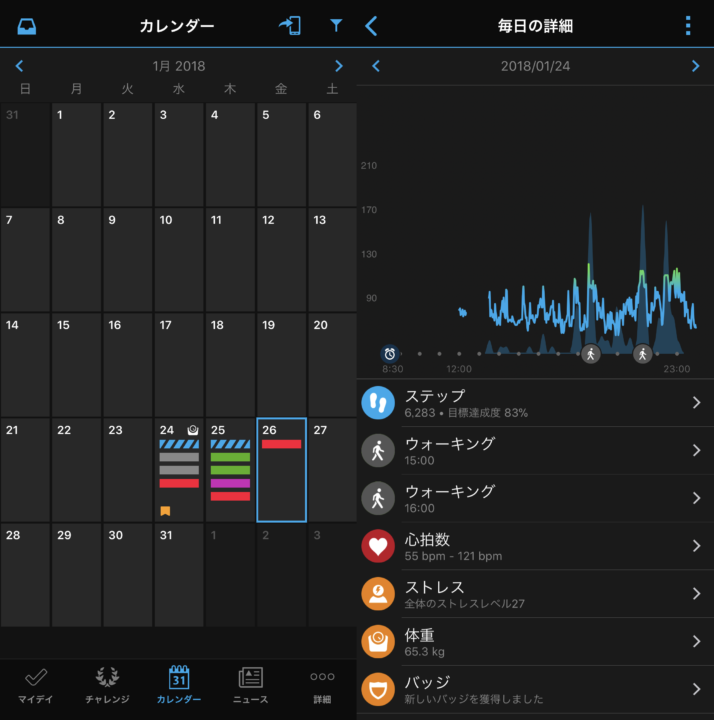This screenshot has width=714, height=720.
Task: Expand the 16:00 ウォーキング row chevron
Action: (x=697, y=498)
